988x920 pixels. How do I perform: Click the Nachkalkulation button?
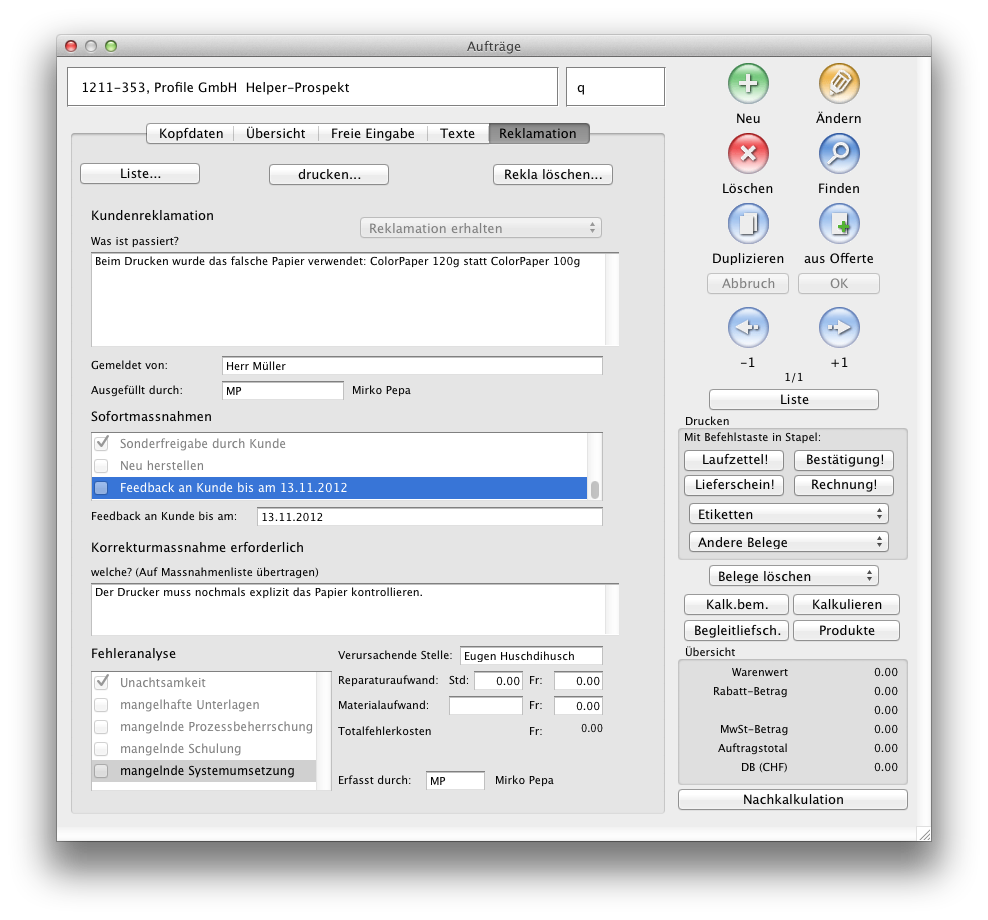[792, 800]
